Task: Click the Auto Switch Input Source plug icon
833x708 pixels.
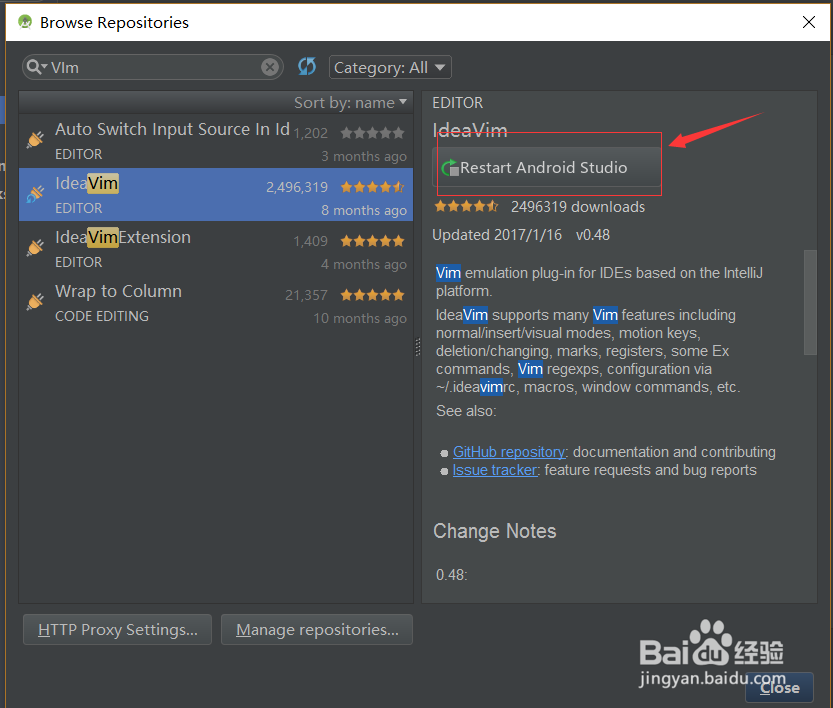Action: tap(36, 140)
